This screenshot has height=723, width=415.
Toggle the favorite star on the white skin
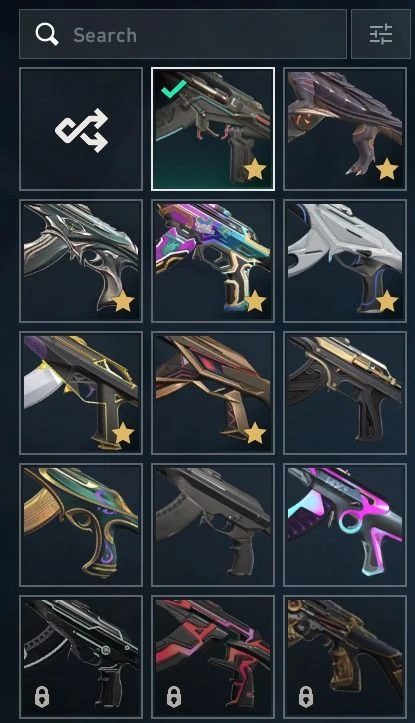[x=386, y=302]
